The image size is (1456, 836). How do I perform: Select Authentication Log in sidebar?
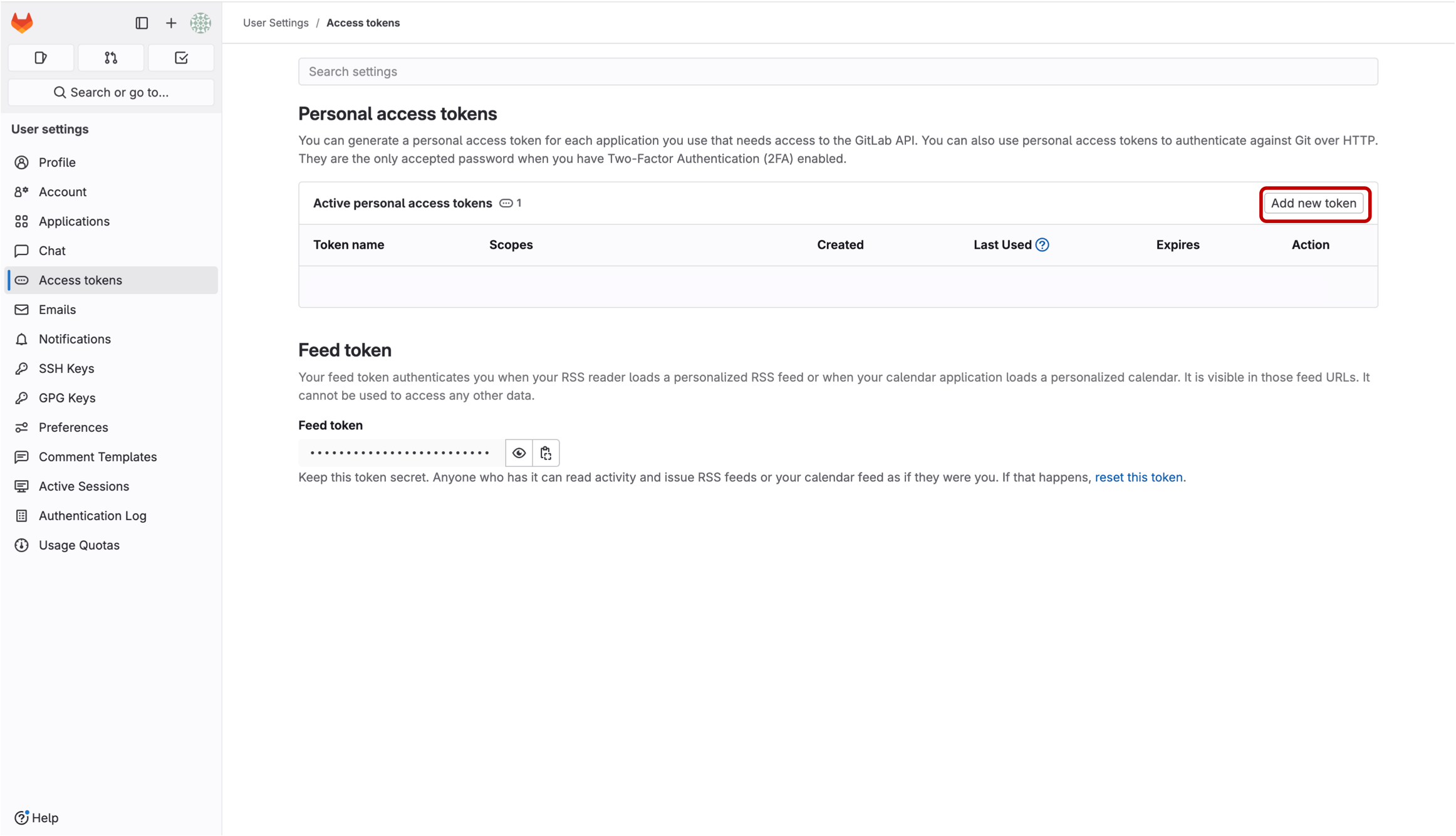(93, 516)
